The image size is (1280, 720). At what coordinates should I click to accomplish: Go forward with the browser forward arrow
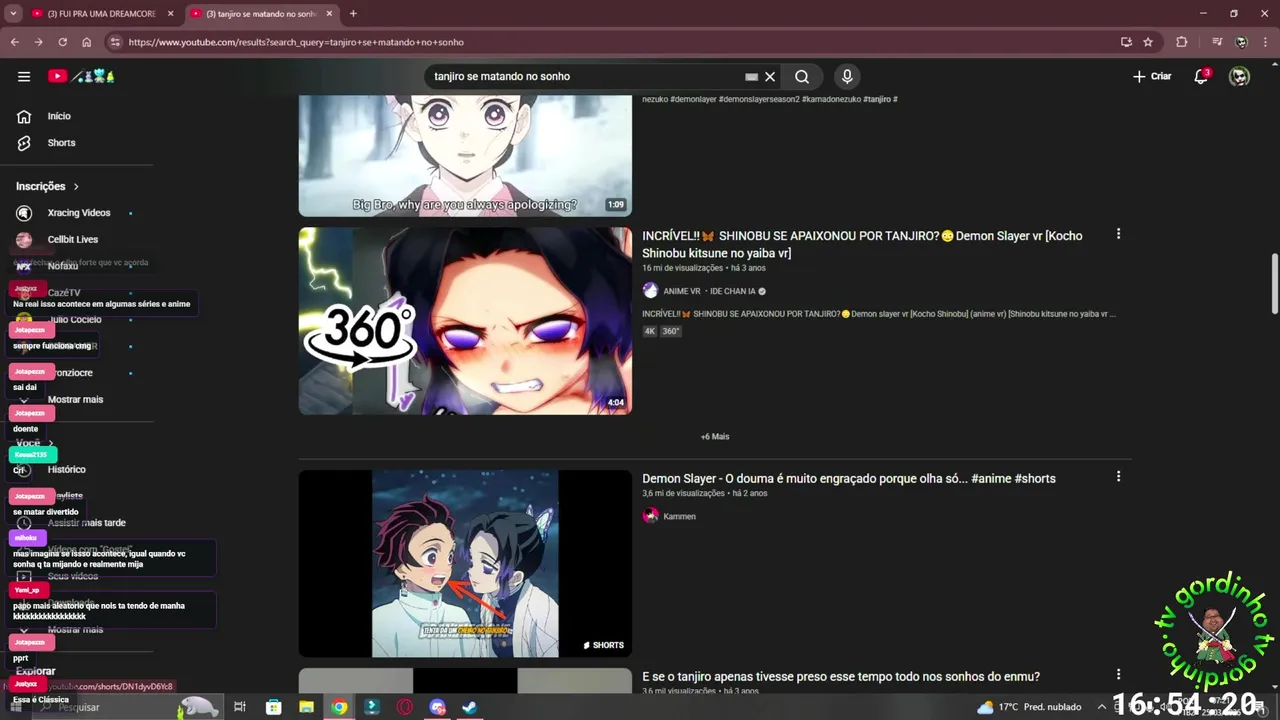pyautogui.click(x=38, y=42)
